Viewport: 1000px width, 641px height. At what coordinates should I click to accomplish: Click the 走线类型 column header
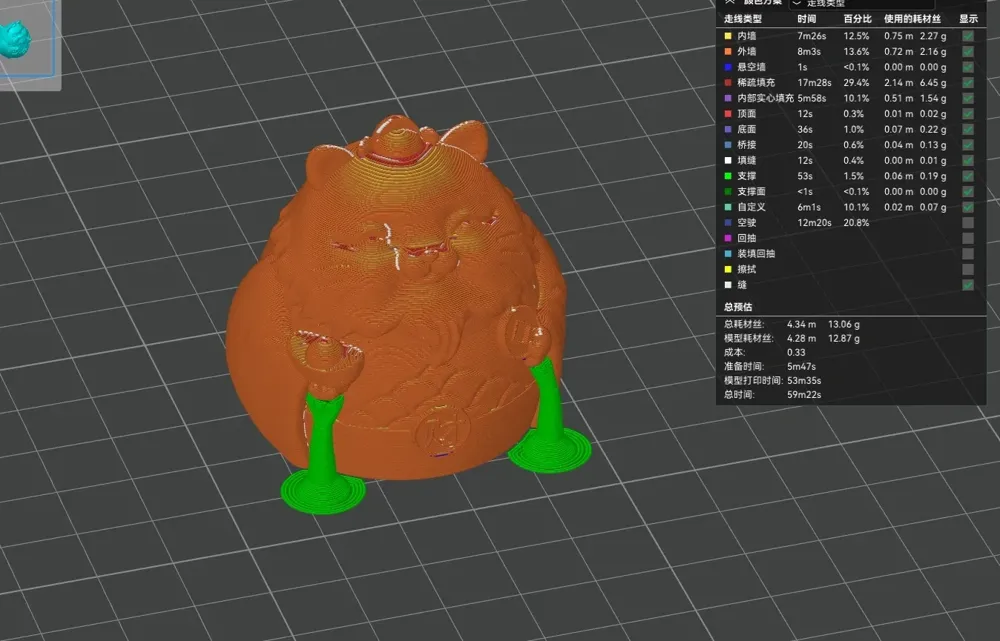pos(743,19)
